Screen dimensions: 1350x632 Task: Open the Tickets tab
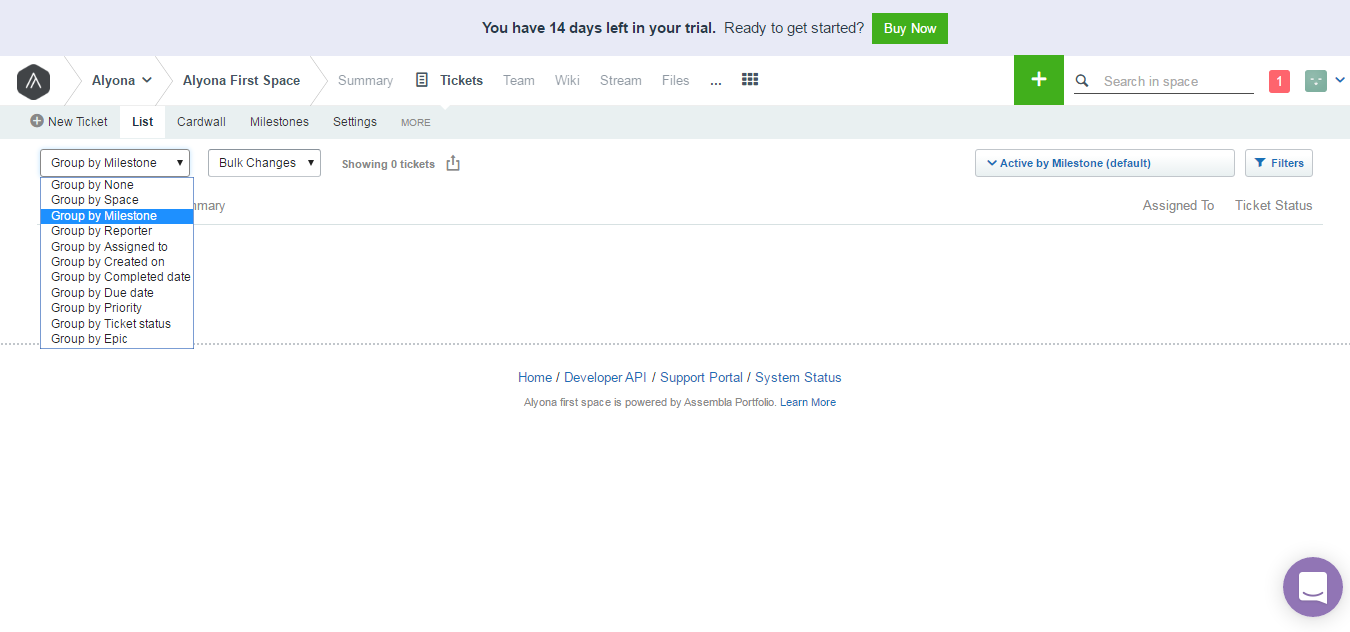pos(461,80)
